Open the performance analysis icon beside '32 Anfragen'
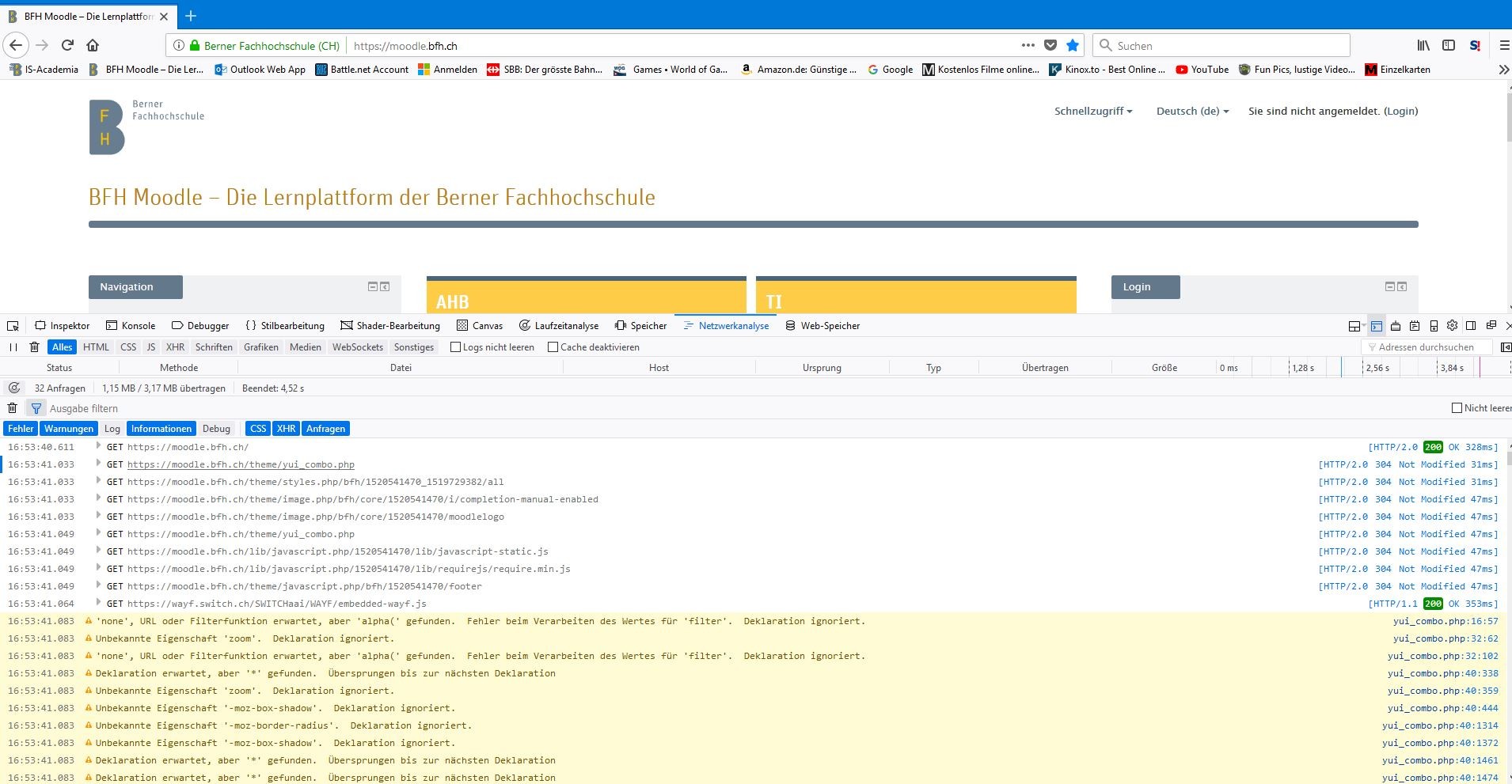 (x=14, y=388)
